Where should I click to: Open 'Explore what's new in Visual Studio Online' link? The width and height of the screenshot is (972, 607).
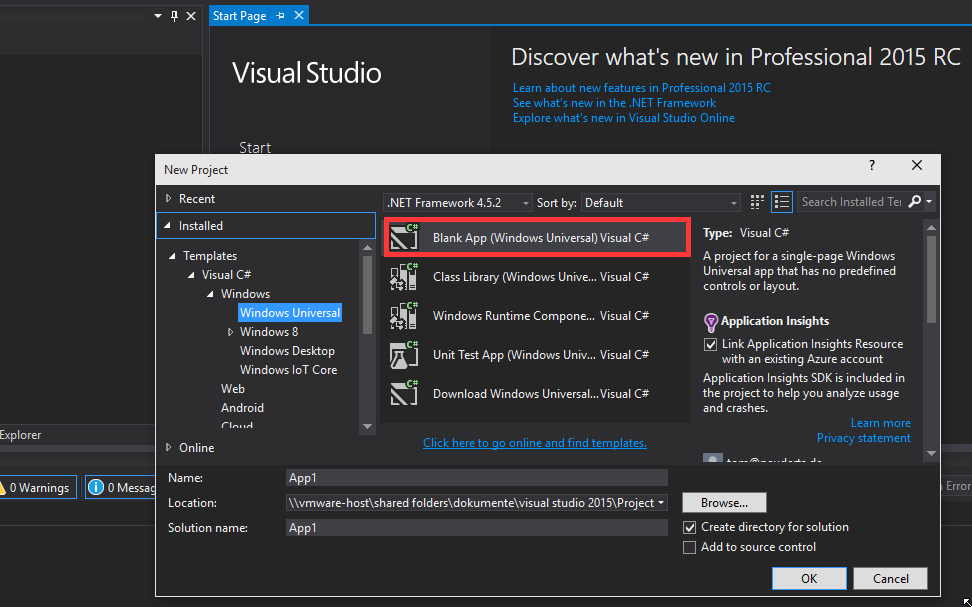tap(624, 118)
